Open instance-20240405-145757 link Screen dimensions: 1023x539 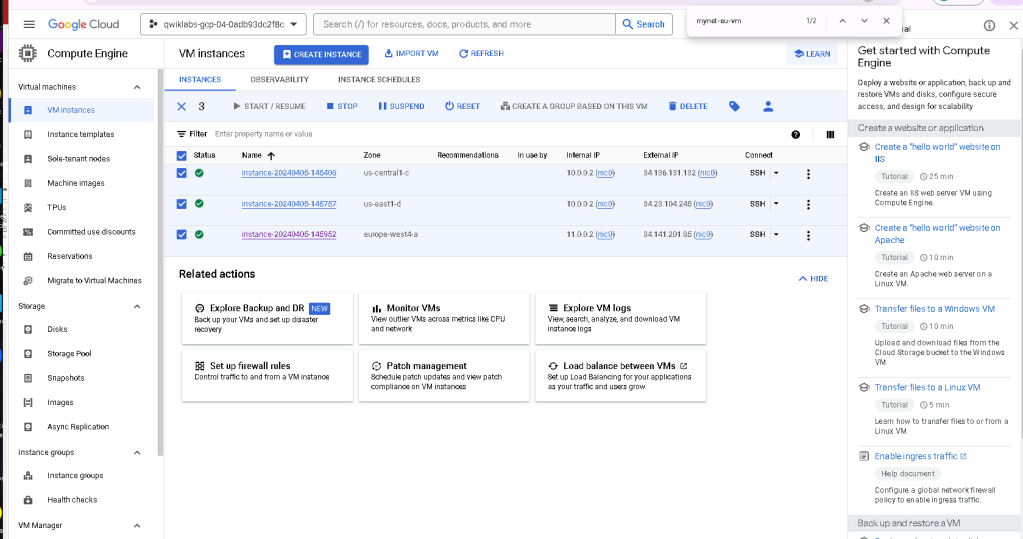click(x=288, y=204)
